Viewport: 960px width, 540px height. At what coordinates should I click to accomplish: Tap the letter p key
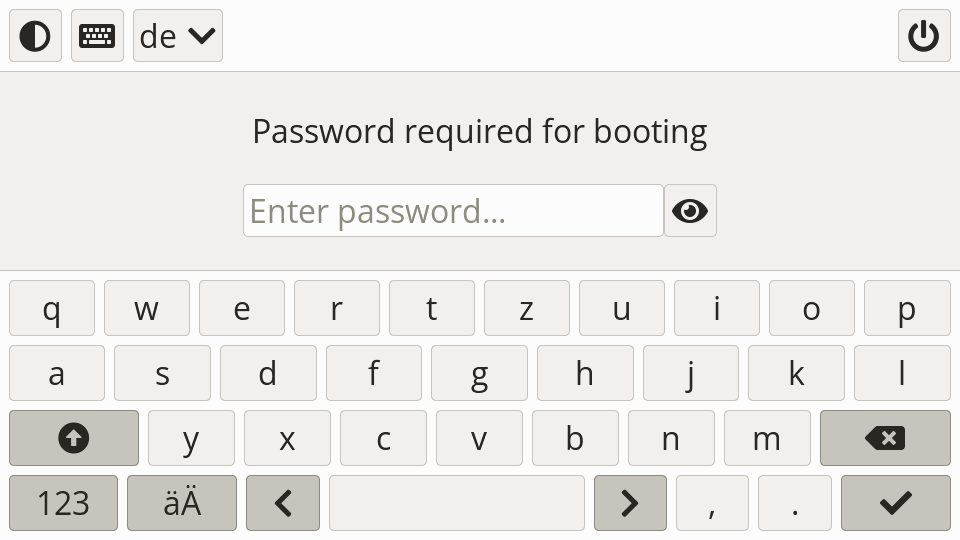tap(907, 308)
